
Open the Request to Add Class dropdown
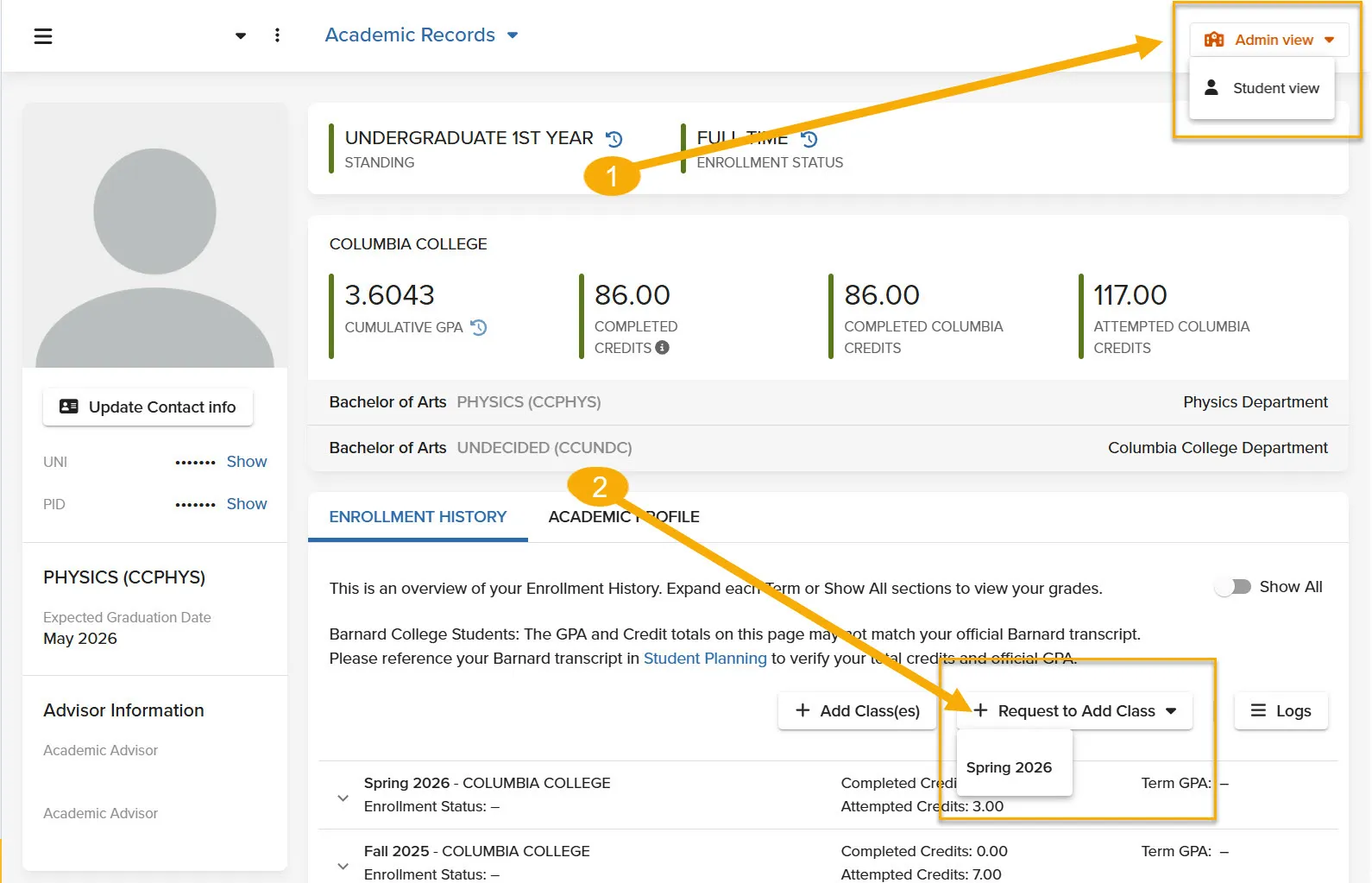tap(1075, 710)
